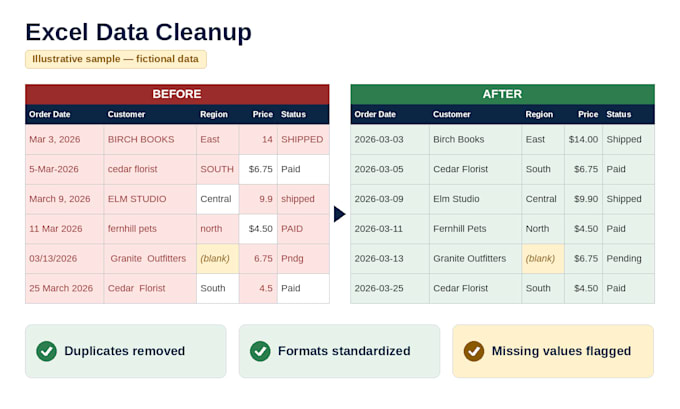The width and height of the screenshot is (680, 409).
Task: Click the brown checkmark beside Missing values flagged
Action: tap(474, 351)
